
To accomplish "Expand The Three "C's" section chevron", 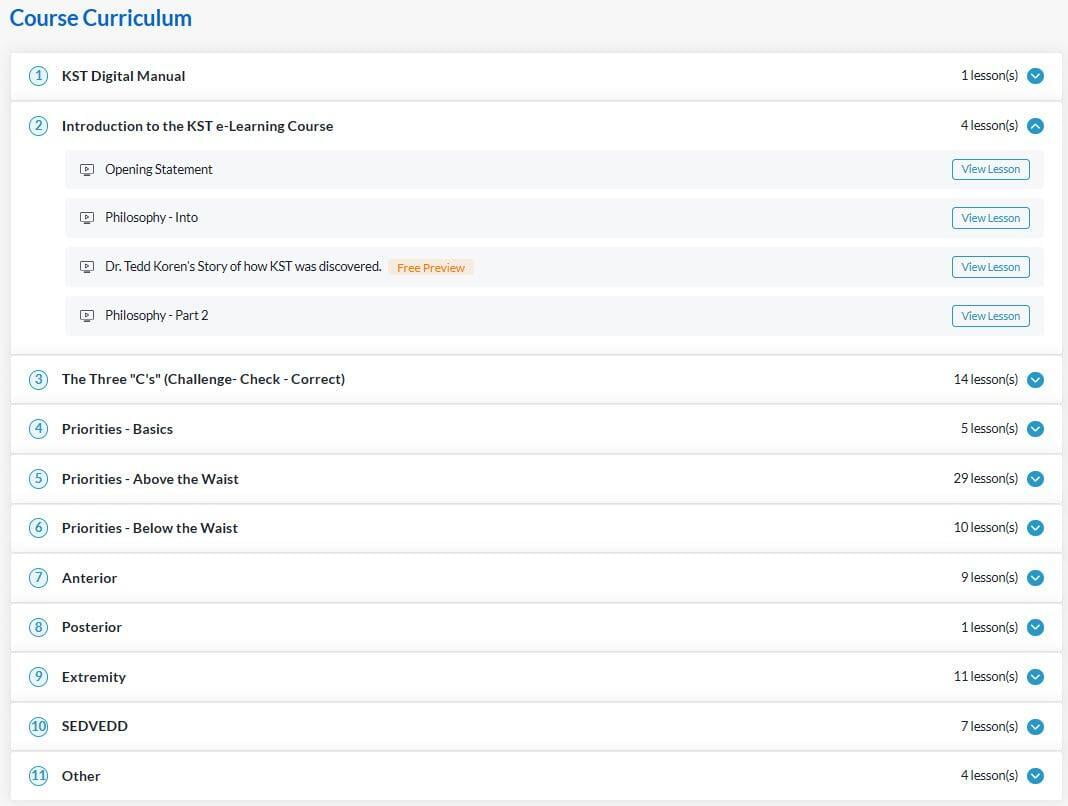I will [1035, 380].
